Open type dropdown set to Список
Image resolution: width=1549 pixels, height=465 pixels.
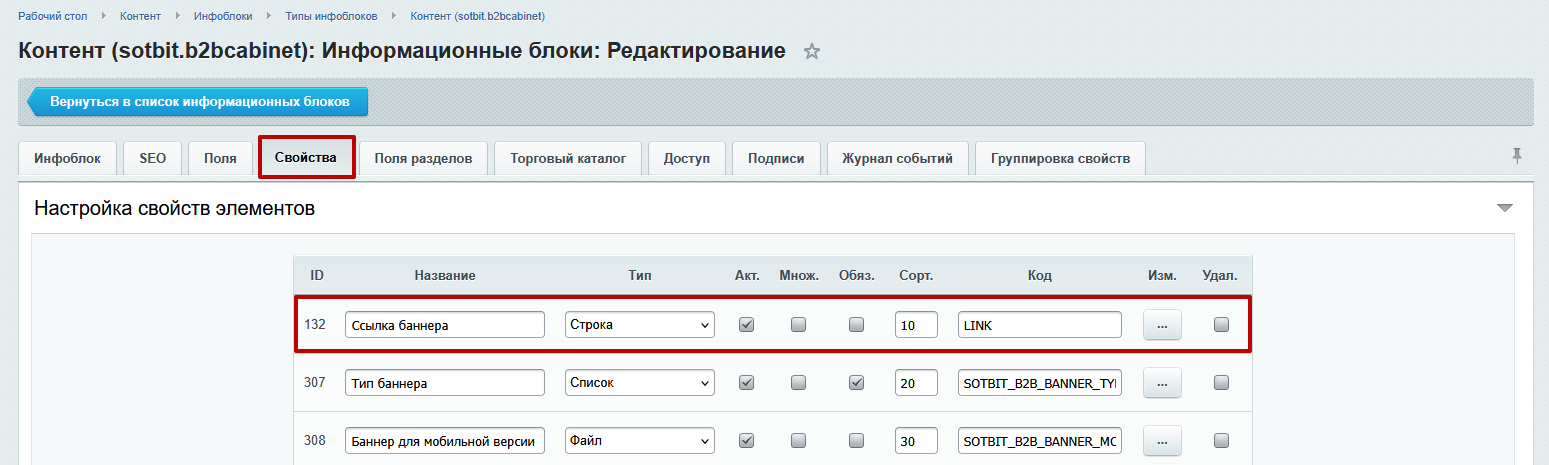pos(640,383)
